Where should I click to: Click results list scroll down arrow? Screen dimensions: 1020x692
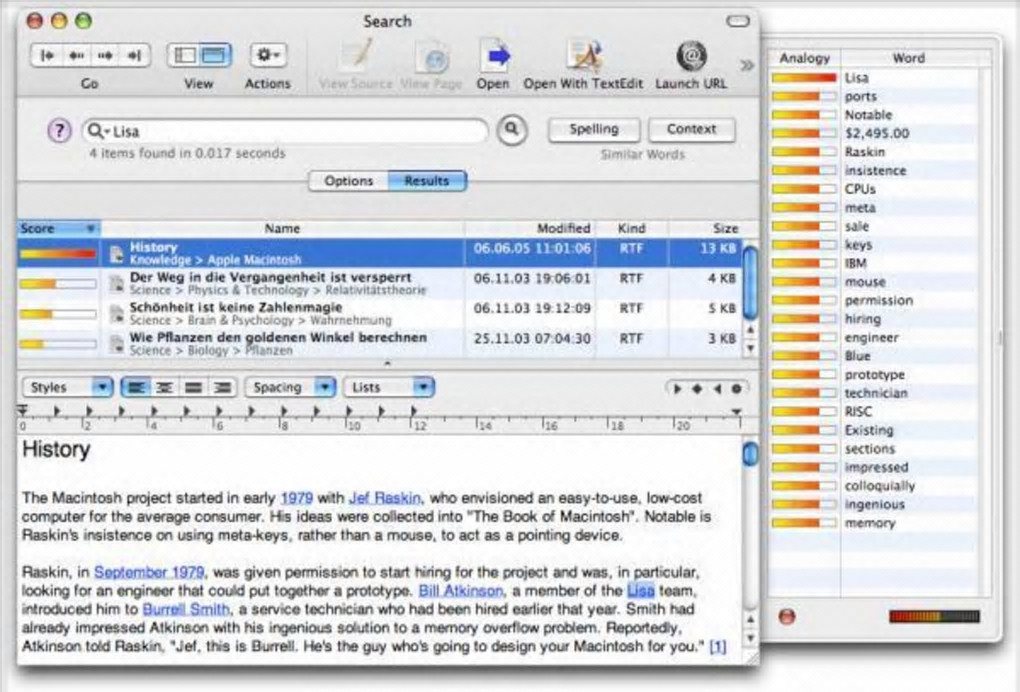pos(750,349)
